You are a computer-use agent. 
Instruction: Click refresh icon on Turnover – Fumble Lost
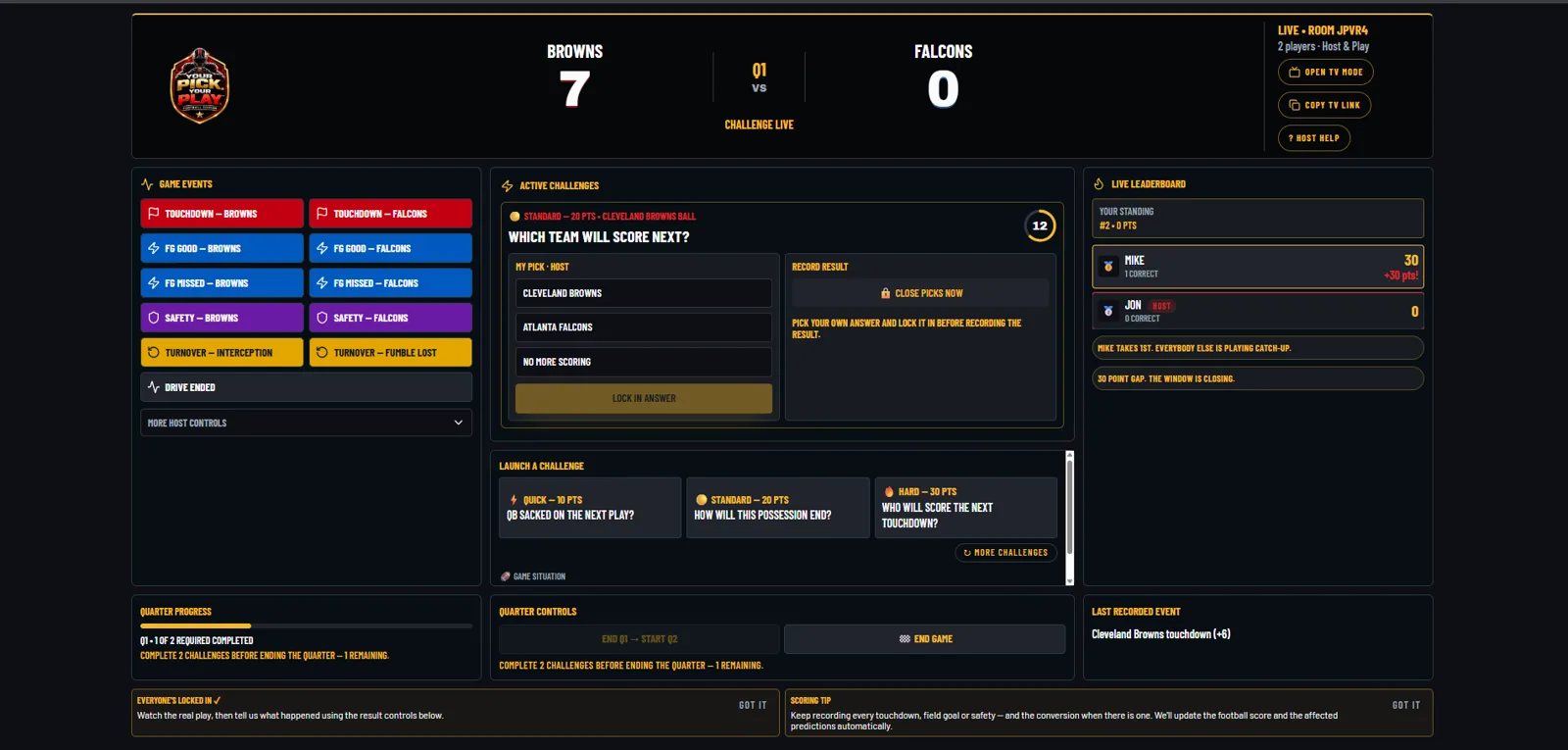pyautogui.click(x=322, y=353)
